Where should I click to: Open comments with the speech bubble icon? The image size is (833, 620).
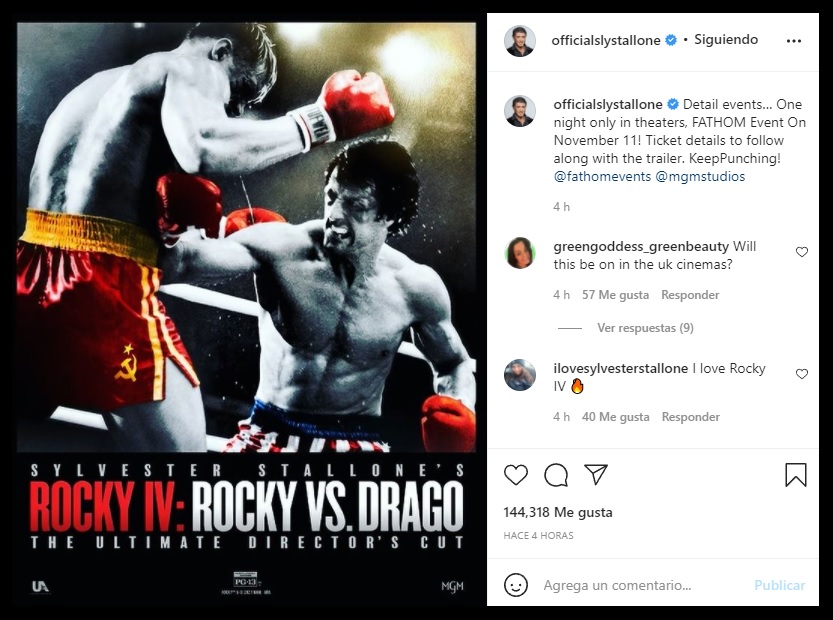click(x=556, y=474)
